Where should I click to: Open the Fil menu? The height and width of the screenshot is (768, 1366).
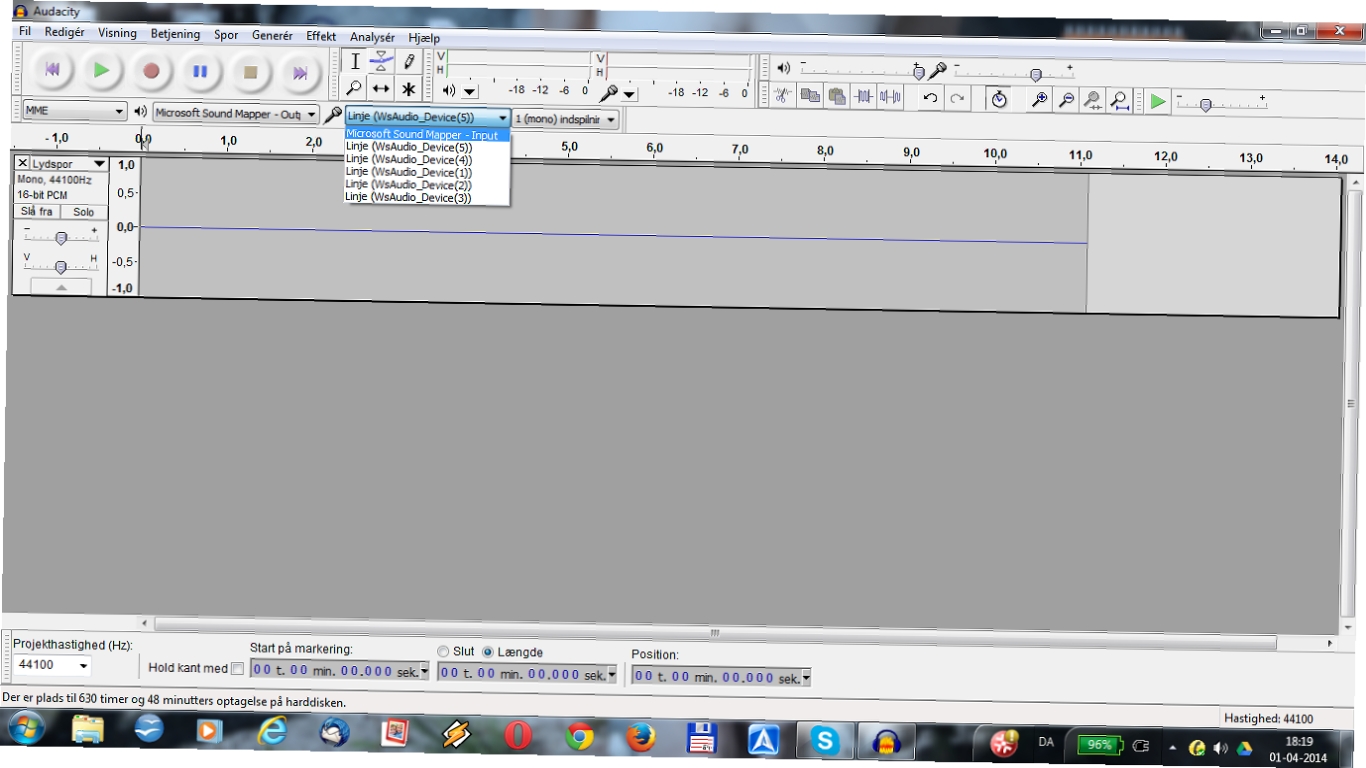click(25, 32)
